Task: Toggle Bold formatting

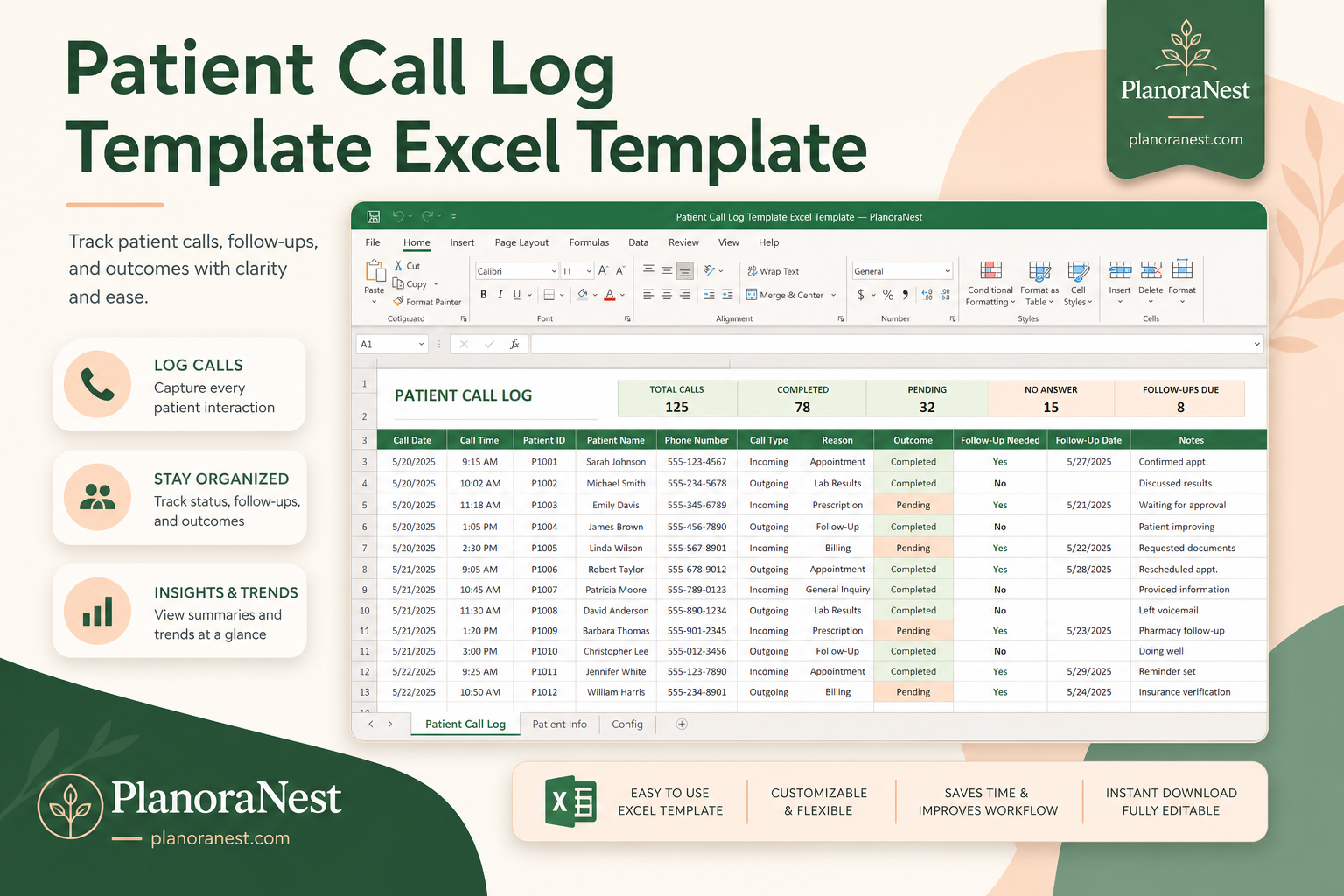Action: pos(484,295)
